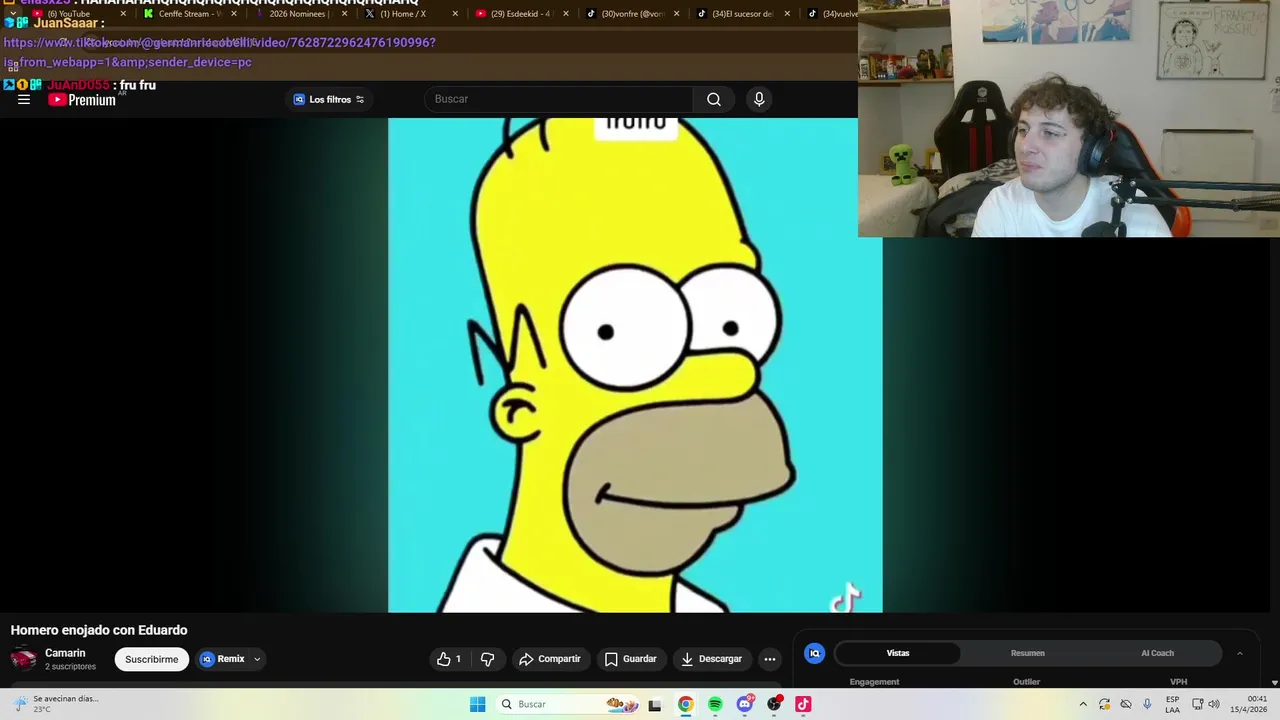Close the Home / X browser tab
The image size is (1280, 720).
click(455, 14)
